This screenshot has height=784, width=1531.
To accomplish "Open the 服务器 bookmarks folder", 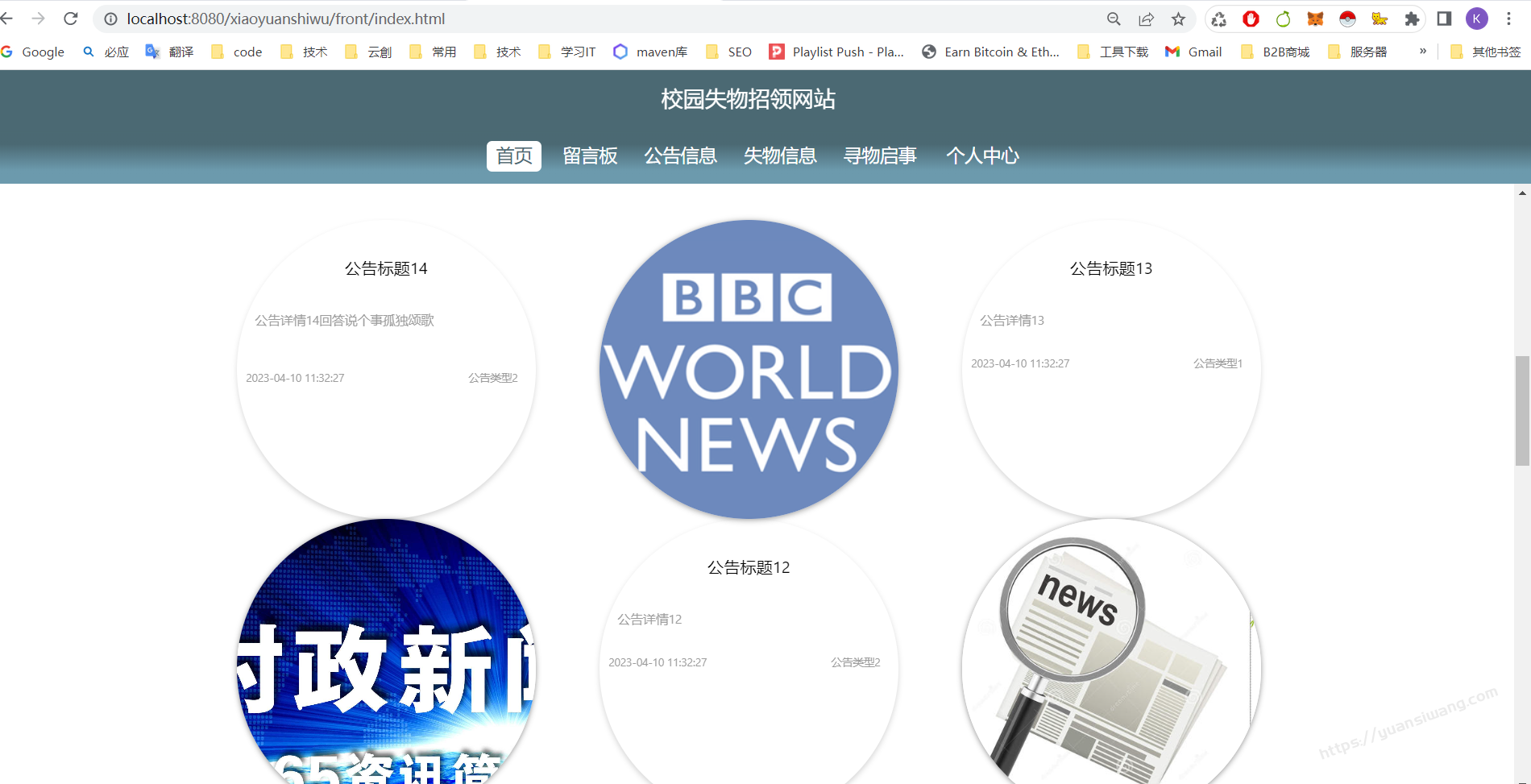I will [x=1358, y=52].
